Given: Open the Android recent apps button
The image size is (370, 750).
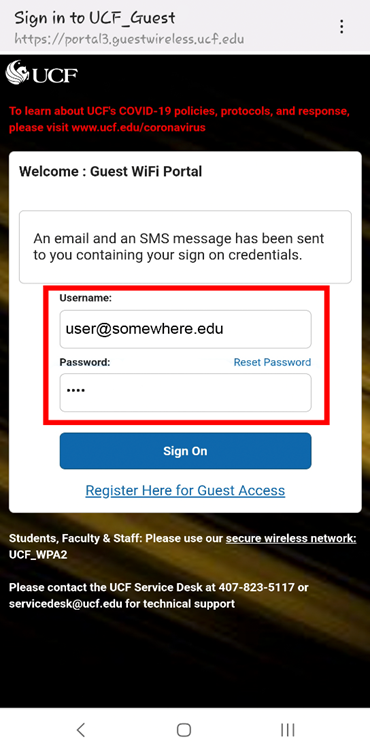Looking at the screenshot, I should [287, 729].
